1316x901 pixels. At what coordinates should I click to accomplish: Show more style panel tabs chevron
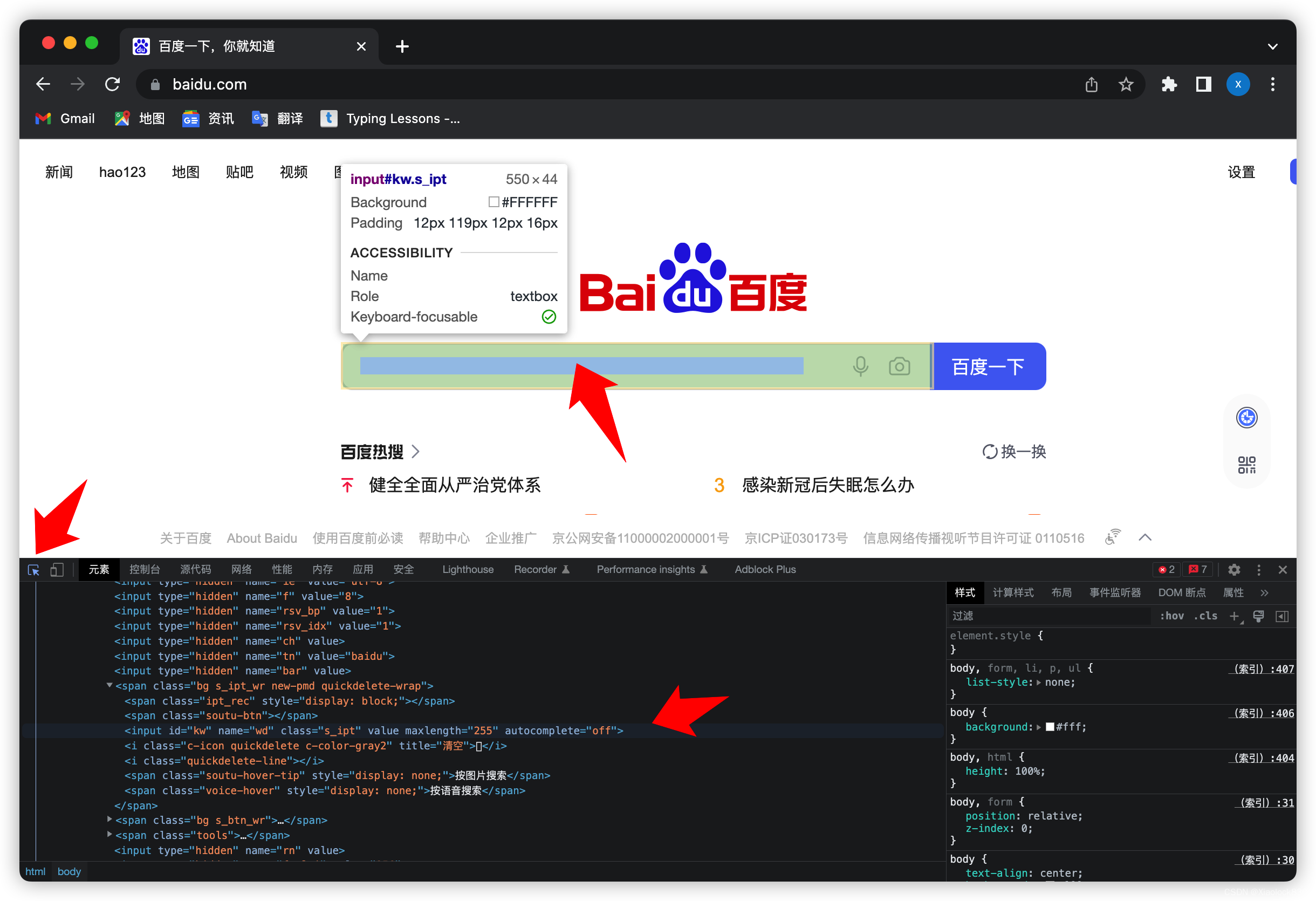click(1264, 593)
